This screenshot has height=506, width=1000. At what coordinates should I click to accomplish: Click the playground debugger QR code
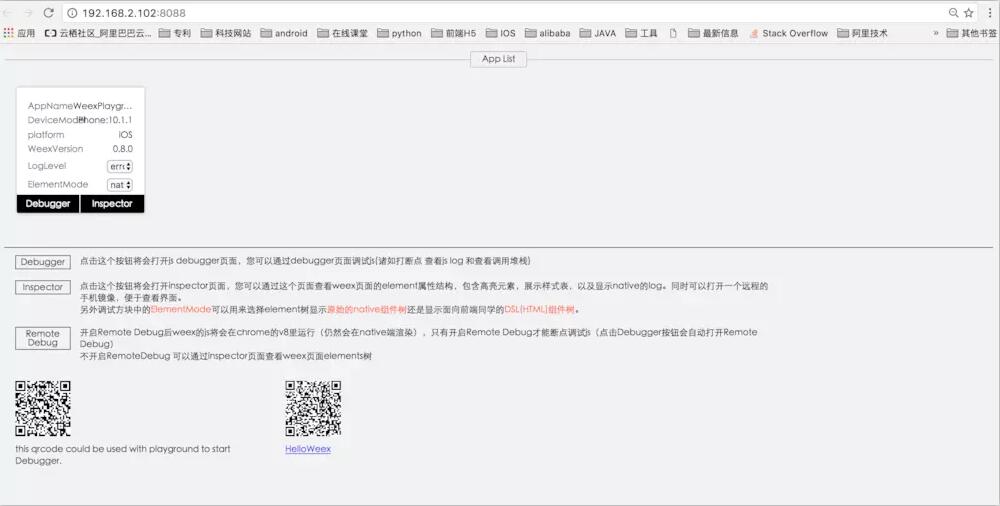coord(43,408)
